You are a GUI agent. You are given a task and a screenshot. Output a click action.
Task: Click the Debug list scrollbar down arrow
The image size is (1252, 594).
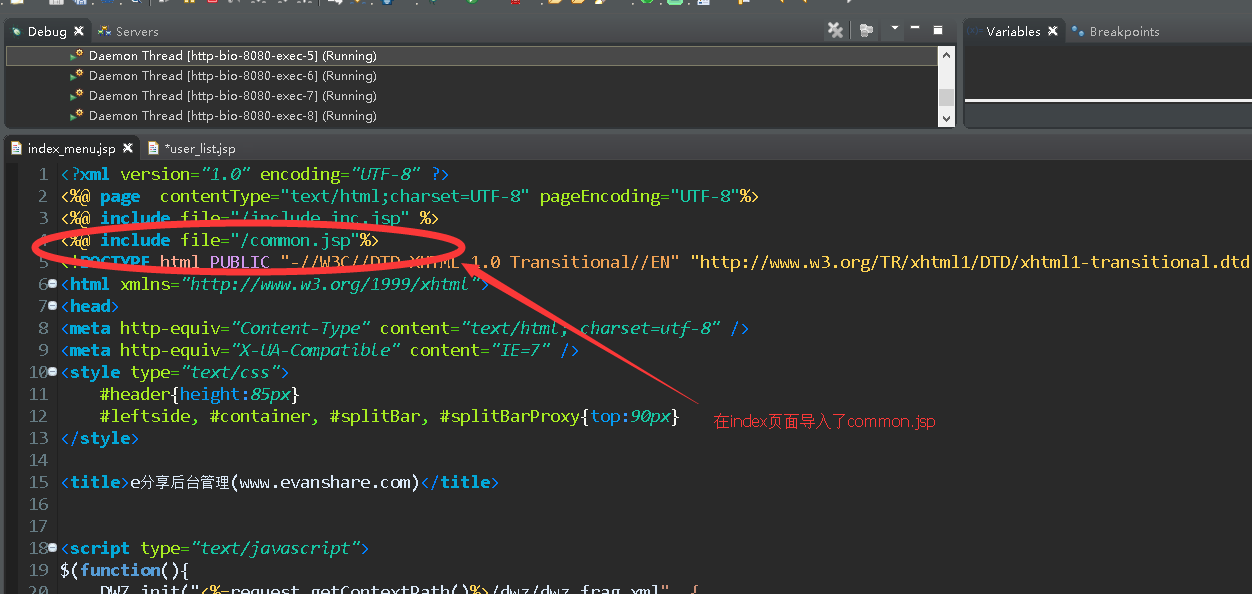click(x=946, y=118)
